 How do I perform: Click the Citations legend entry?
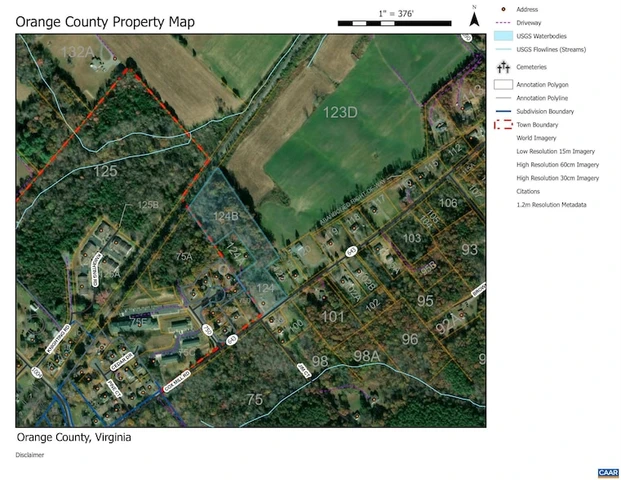pyautogui.click(x=528, y=191)
